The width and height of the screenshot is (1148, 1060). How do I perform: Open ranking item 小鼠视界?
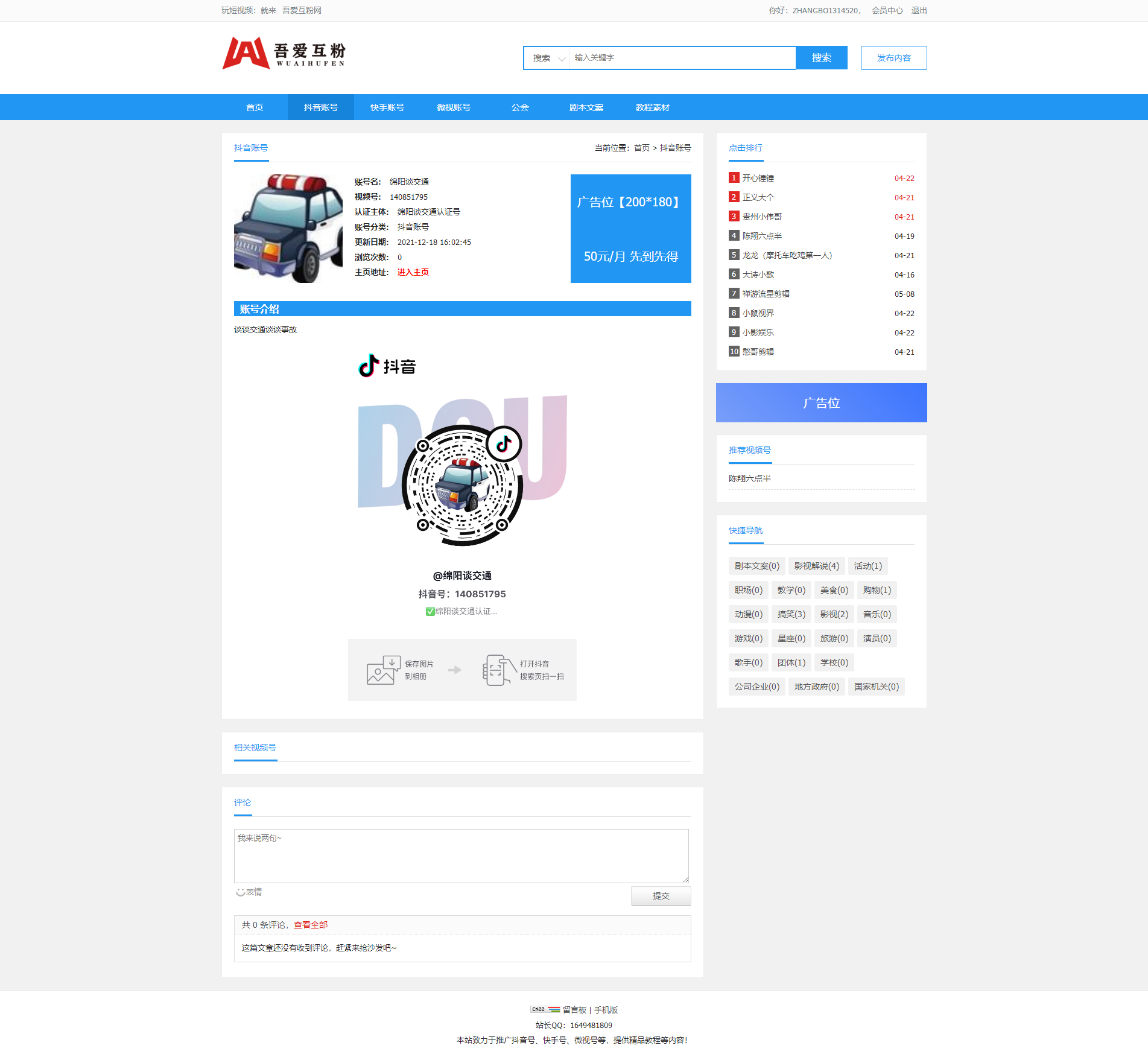coord(758,313)
